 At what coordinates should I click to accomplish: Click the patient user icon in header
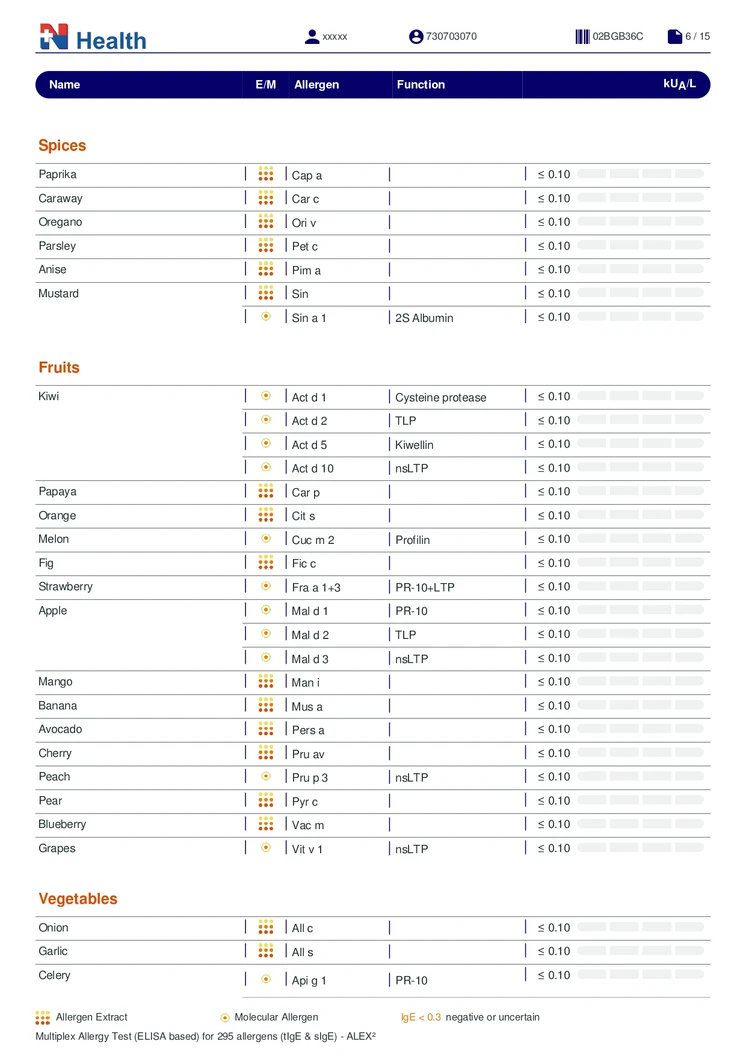pos(312,37)
